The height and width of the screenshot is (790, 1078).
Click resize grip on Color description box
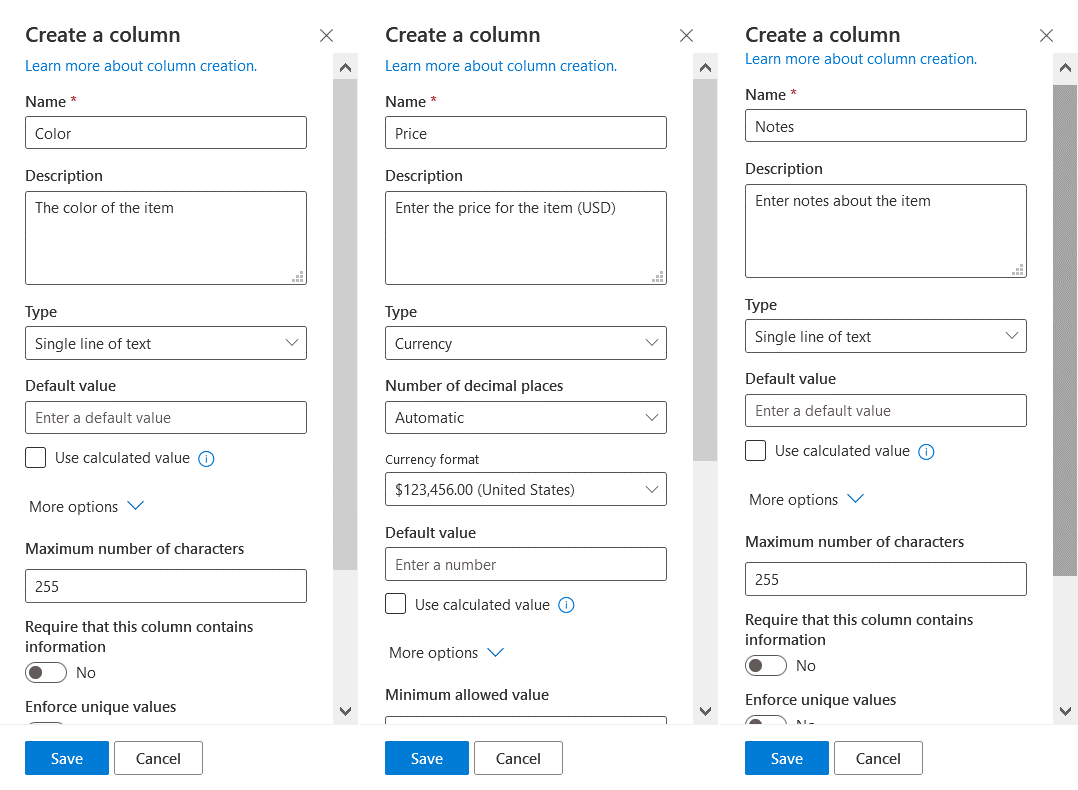pyautogui.click(x=298, y=276)
